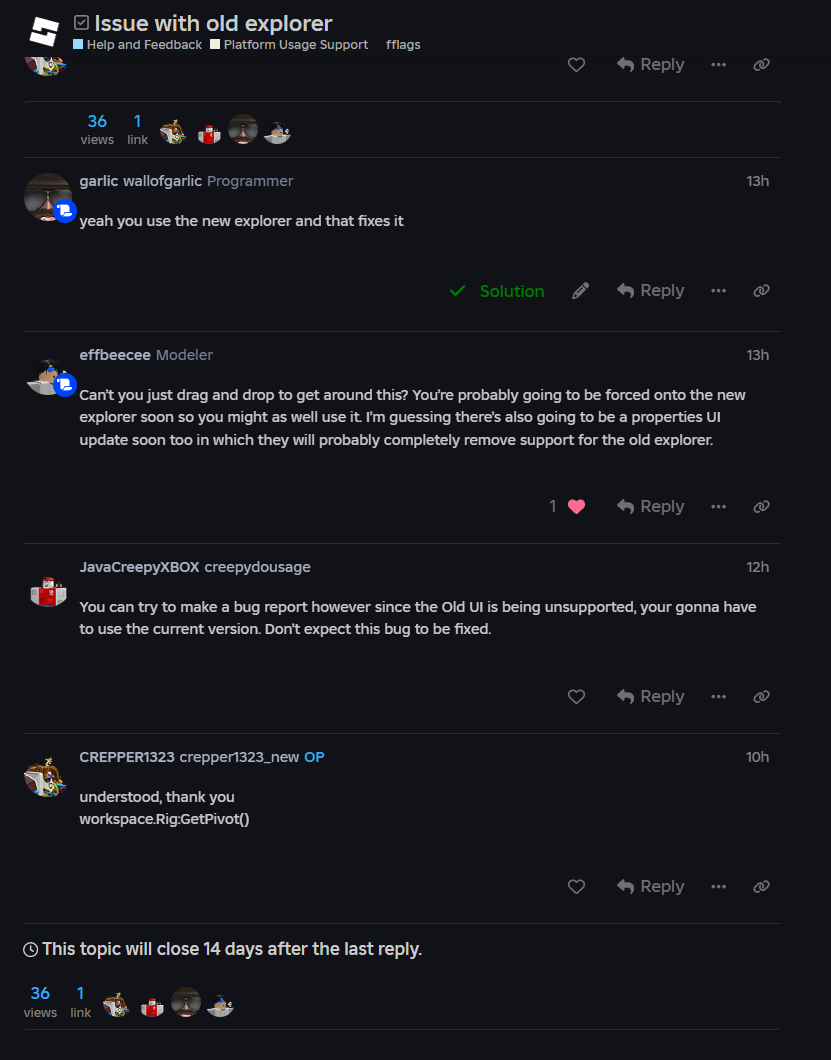Like CREPPER1323's thank you post
This screenshot has height=1060, width=831.
click(576, 887)
